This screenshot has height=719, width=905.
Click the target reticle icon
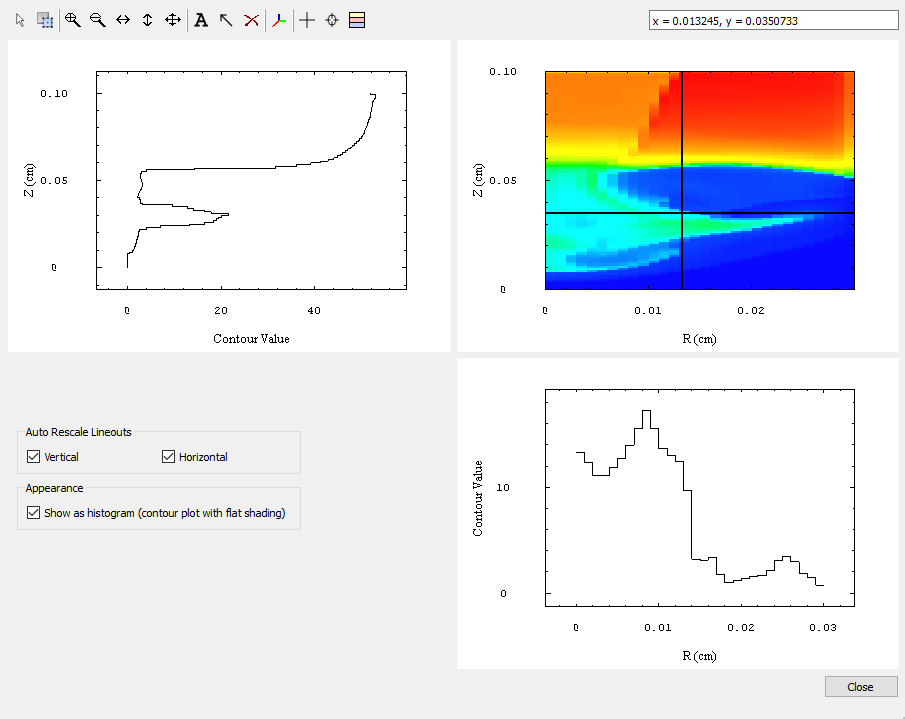pos(332,20)
